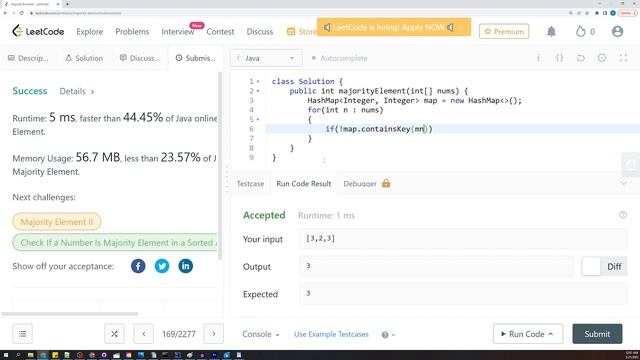Share acceptance on LinkedIn
Screen dimensions: 640x360
coord(185,266)
